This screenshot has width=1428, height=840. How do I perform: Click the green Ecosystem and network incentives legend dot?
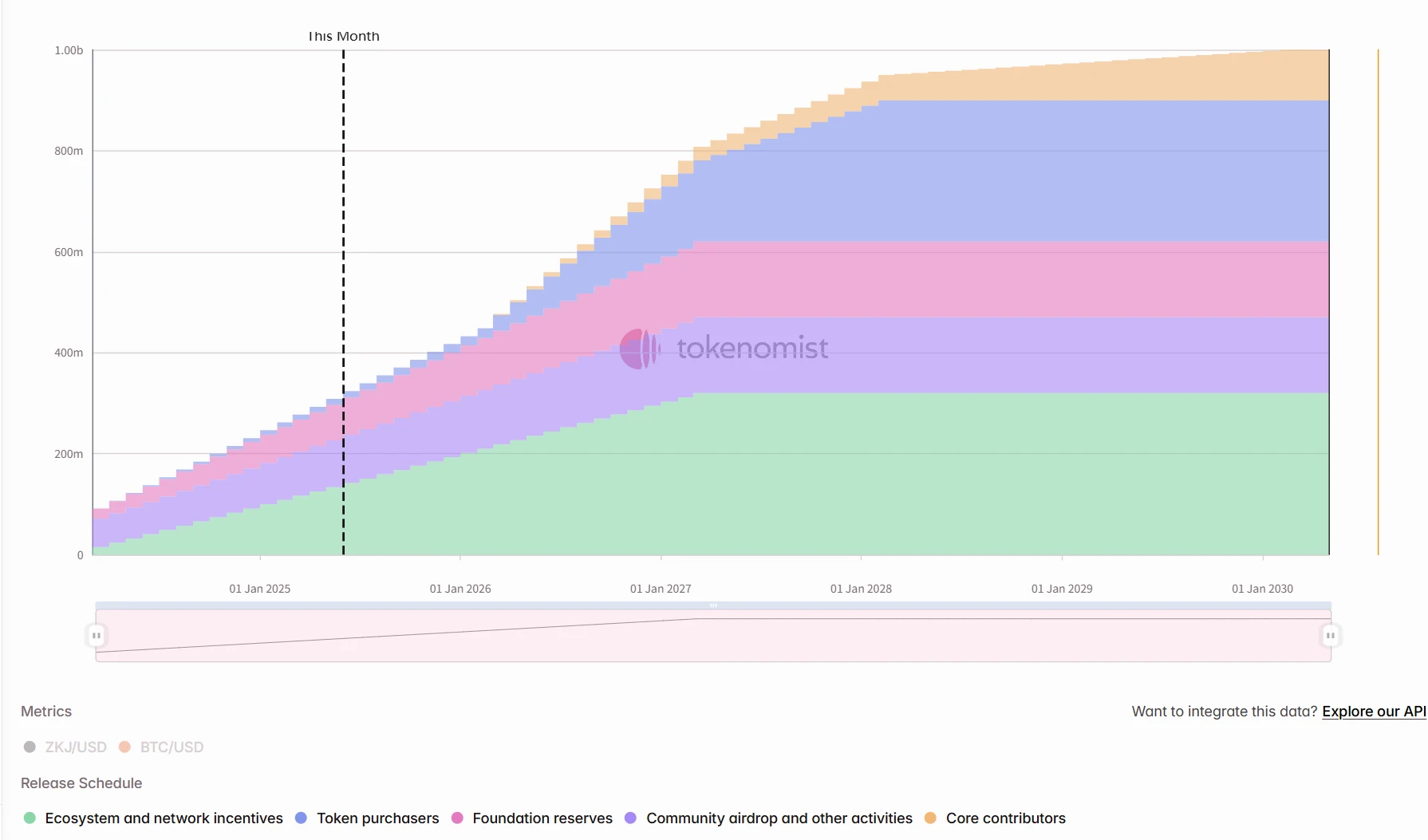pos(30,818)
